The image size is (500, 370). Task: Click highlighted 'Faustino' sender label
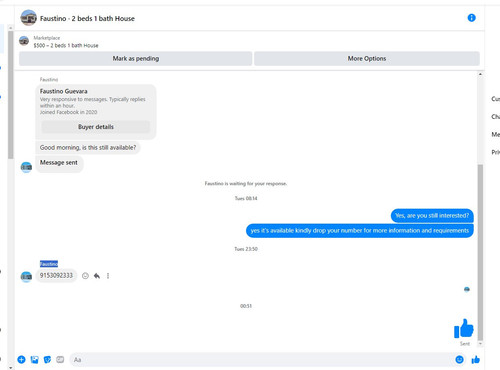(x=49, y=264)
